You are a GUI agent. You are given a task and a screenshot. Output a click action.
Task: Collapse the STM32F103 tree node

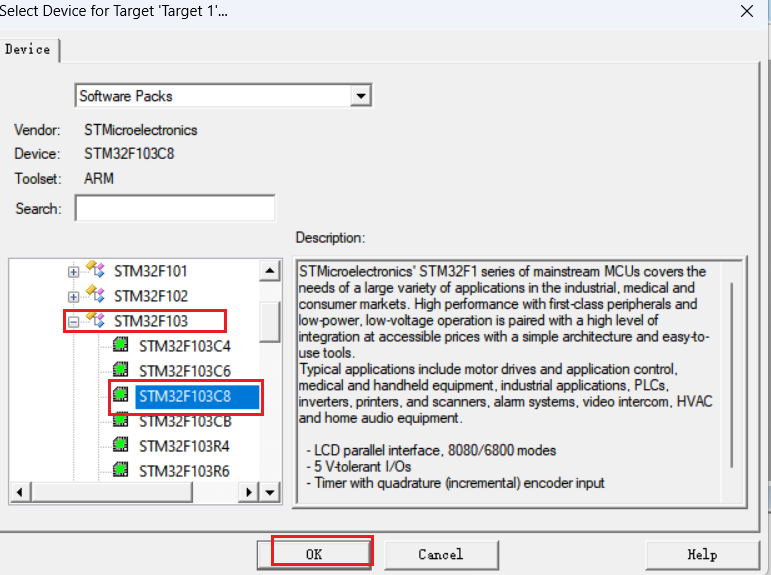click(x=73, y=322)
